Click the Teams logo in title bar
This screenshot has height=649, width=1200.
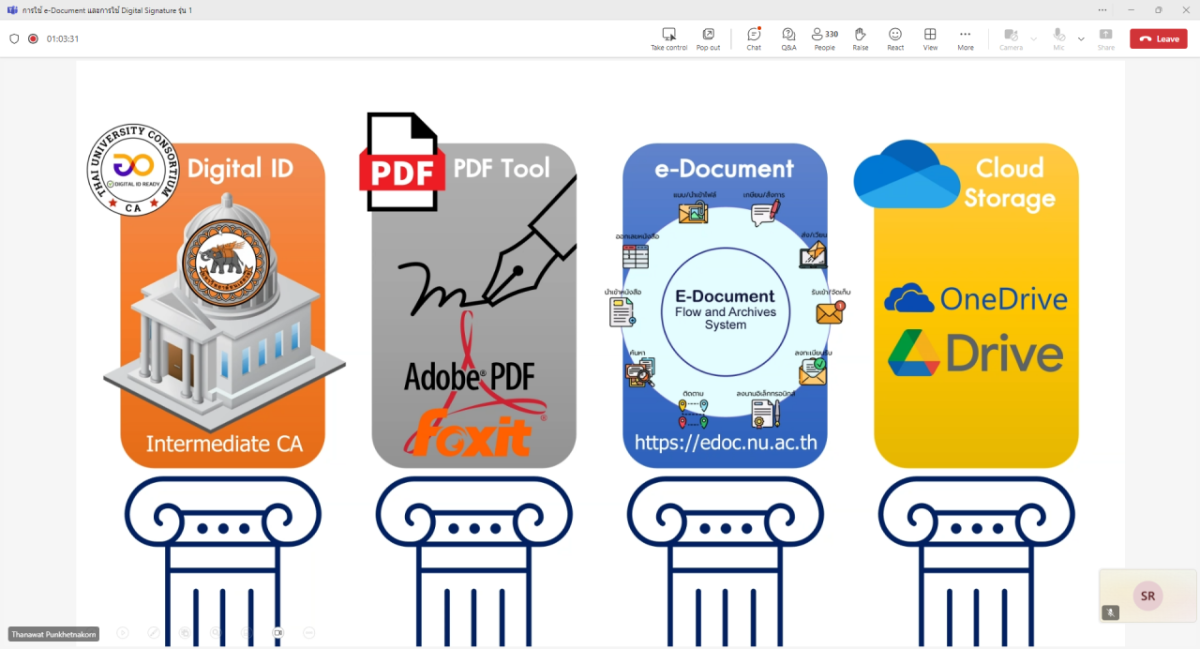(11, 9)
